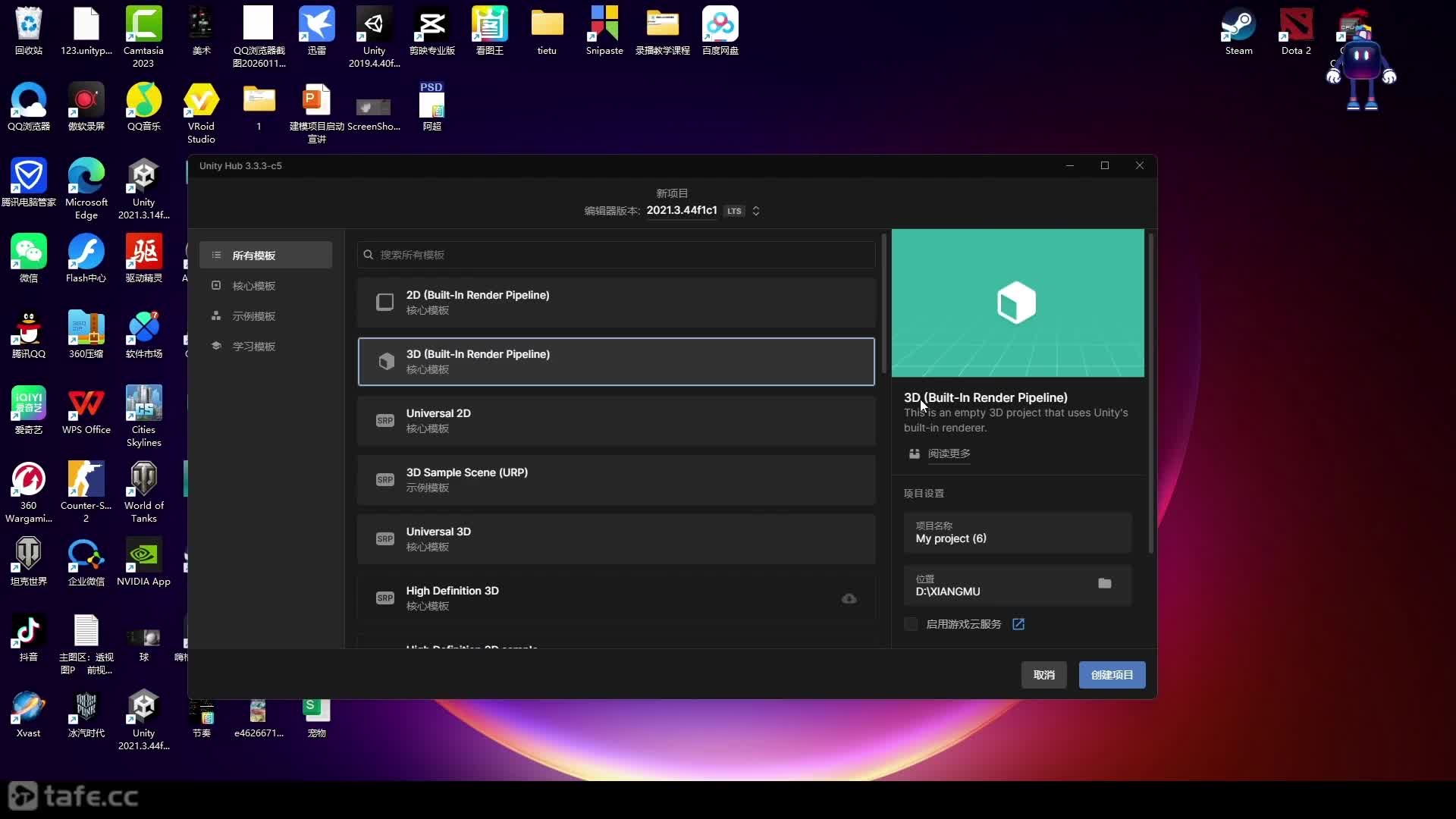Image resolution: width=1456 pixels, height=819 pixels.
Task: Open game cloud service external link icon
Action: [x=1018, y=624]
